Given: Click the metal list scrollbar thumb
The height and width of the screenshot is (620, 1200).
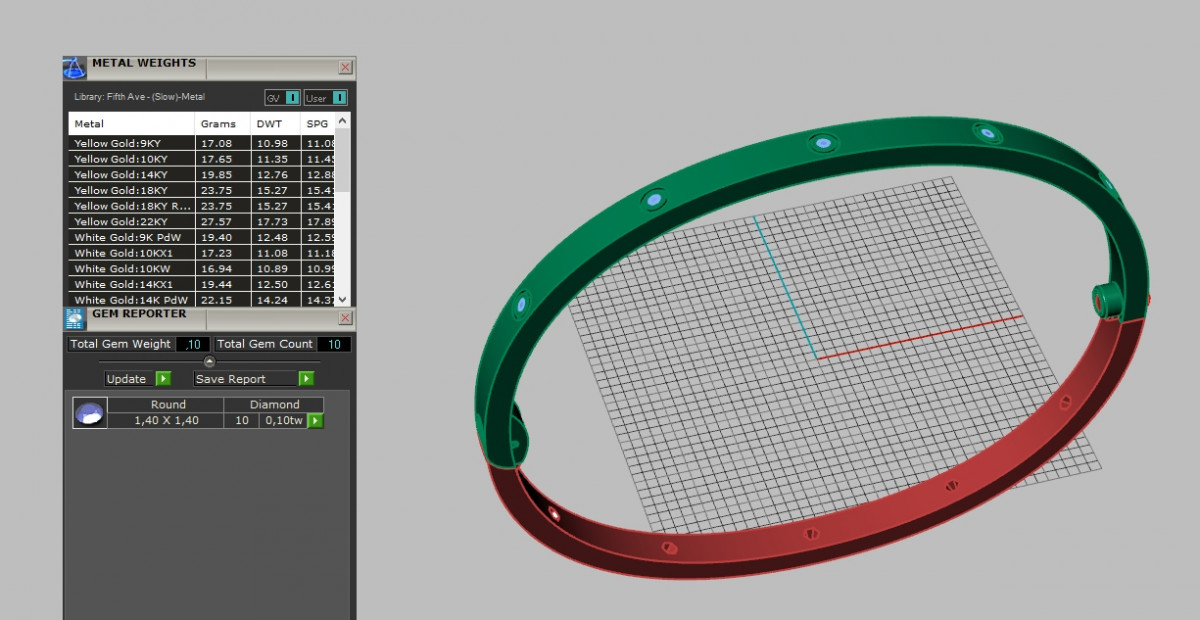Looking at the screenshot, I should tap(343, 160).
